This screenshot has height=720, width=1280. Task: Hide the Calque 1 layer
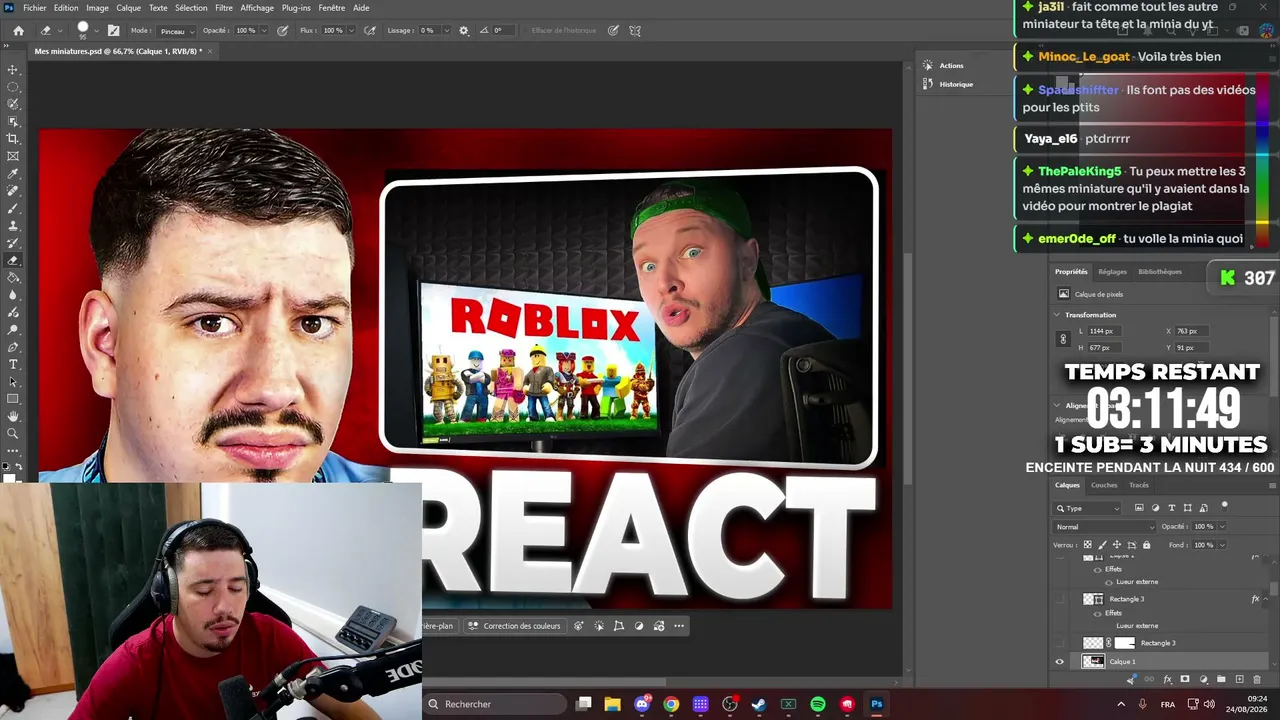pyautogui.click(x=1060, y=662)
